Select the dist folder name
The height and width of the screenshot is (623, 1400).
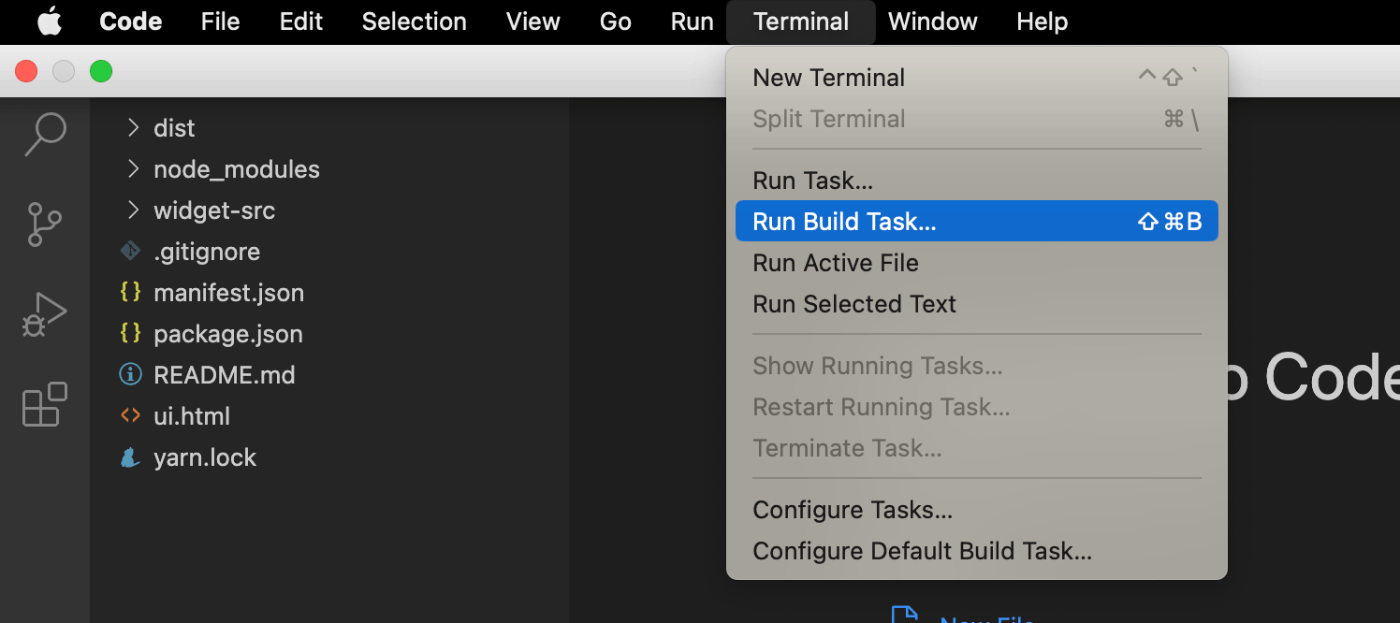pyautogui.click(x=174, y=128)
